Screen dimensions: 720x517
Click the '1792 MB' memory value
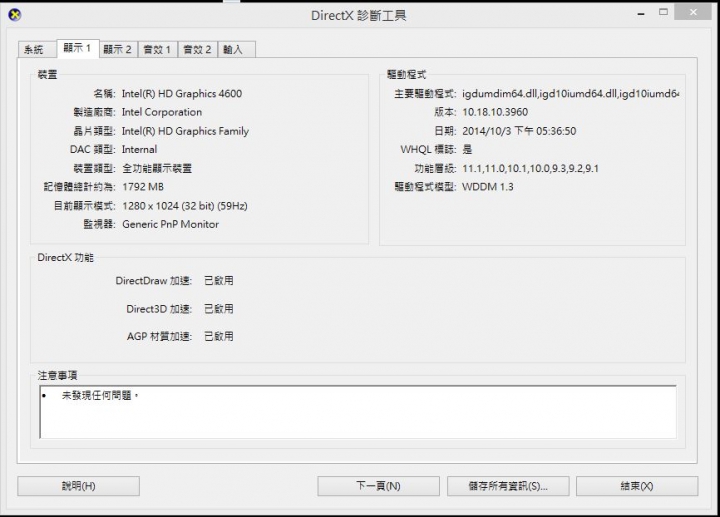pyautogui.click(x=143, y=187)
